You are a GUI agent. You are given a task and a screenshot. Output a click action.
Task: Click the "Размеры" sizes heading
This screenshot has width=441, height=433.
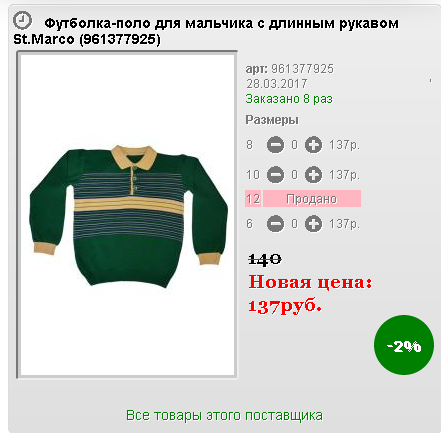tap(272, 120)
